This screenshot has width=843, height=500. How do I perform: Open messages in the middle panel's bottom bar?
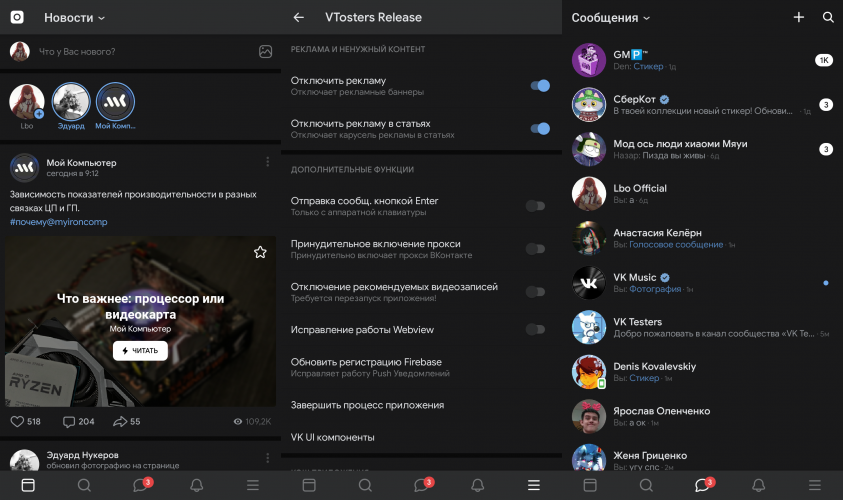pyautogui.click(x=422, y=485)
